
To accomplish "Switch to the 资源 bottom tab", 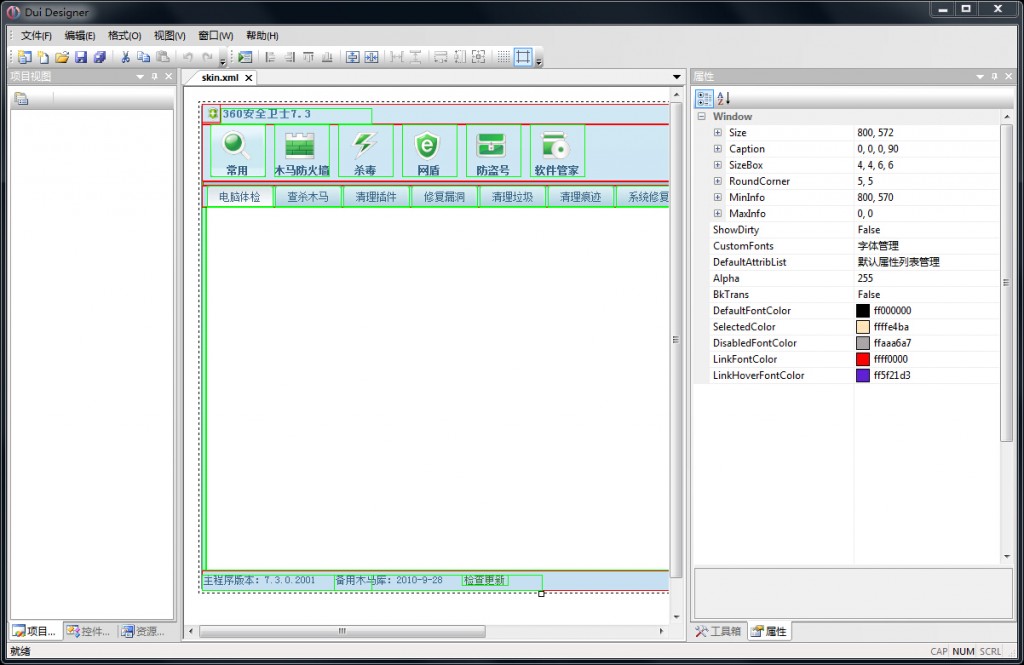I will pyautogui.click(x=143, y=631).
